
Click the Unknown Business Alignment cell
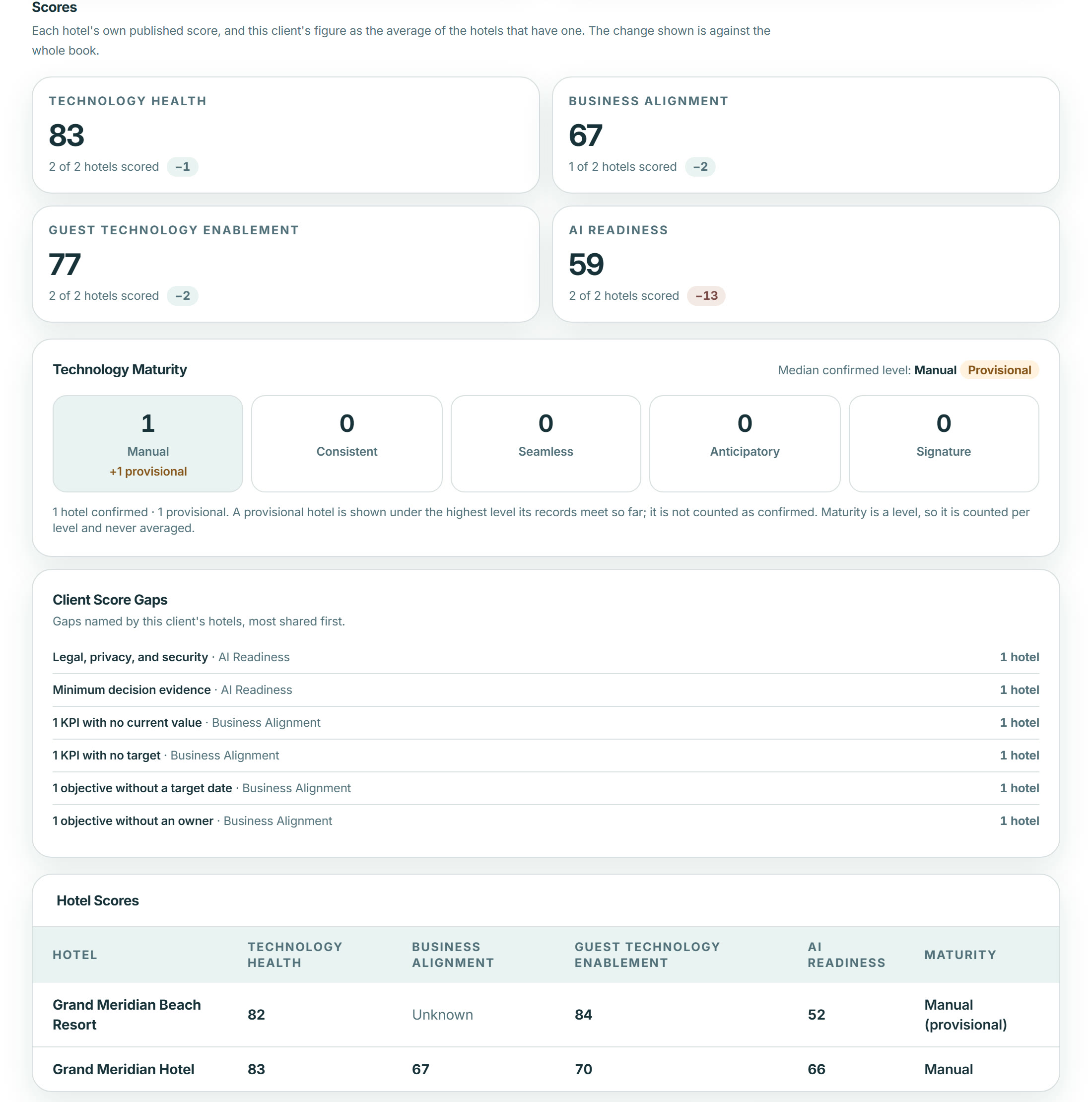click(442, 1015)
